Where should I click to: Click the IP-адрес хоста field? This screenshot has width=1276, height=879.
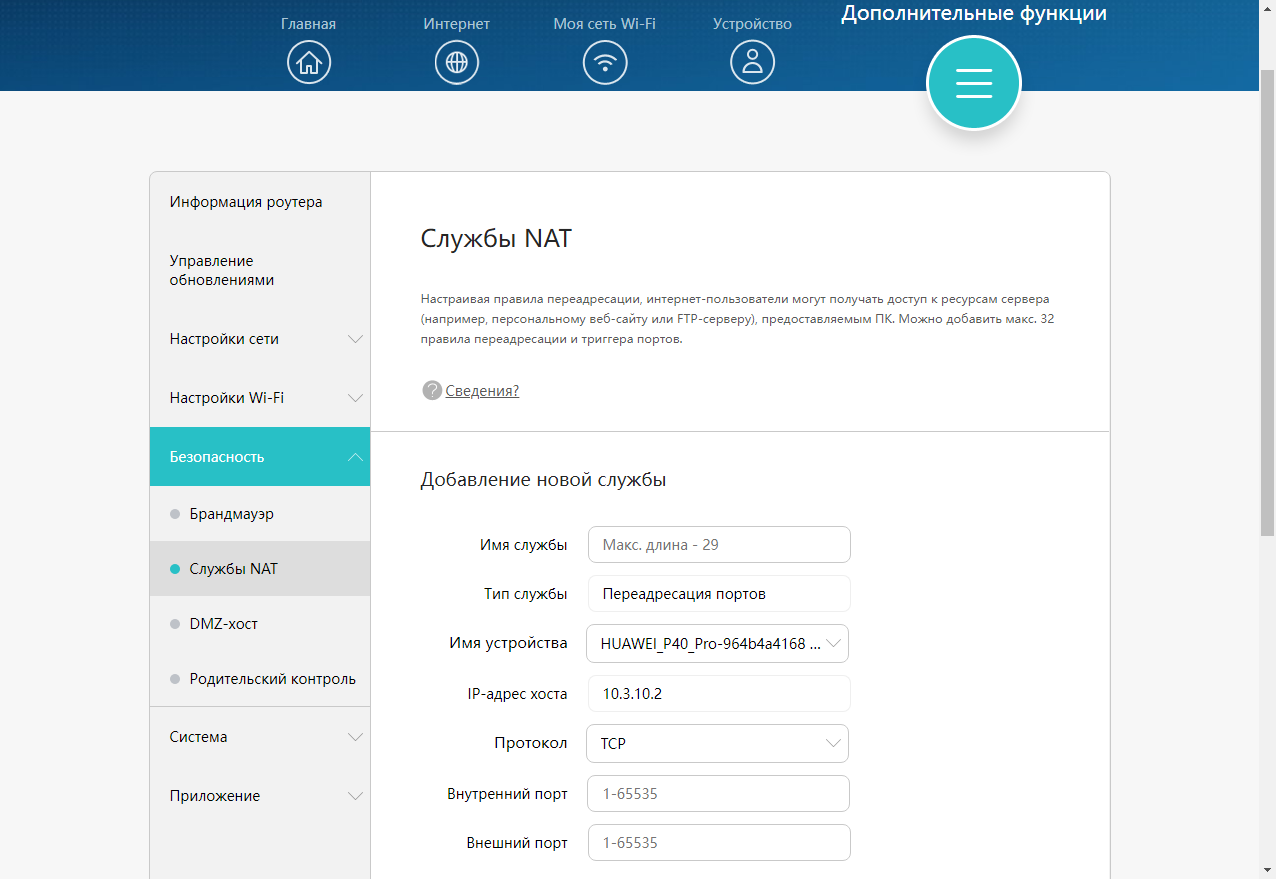pyautogui.click(x=719, y=693)
